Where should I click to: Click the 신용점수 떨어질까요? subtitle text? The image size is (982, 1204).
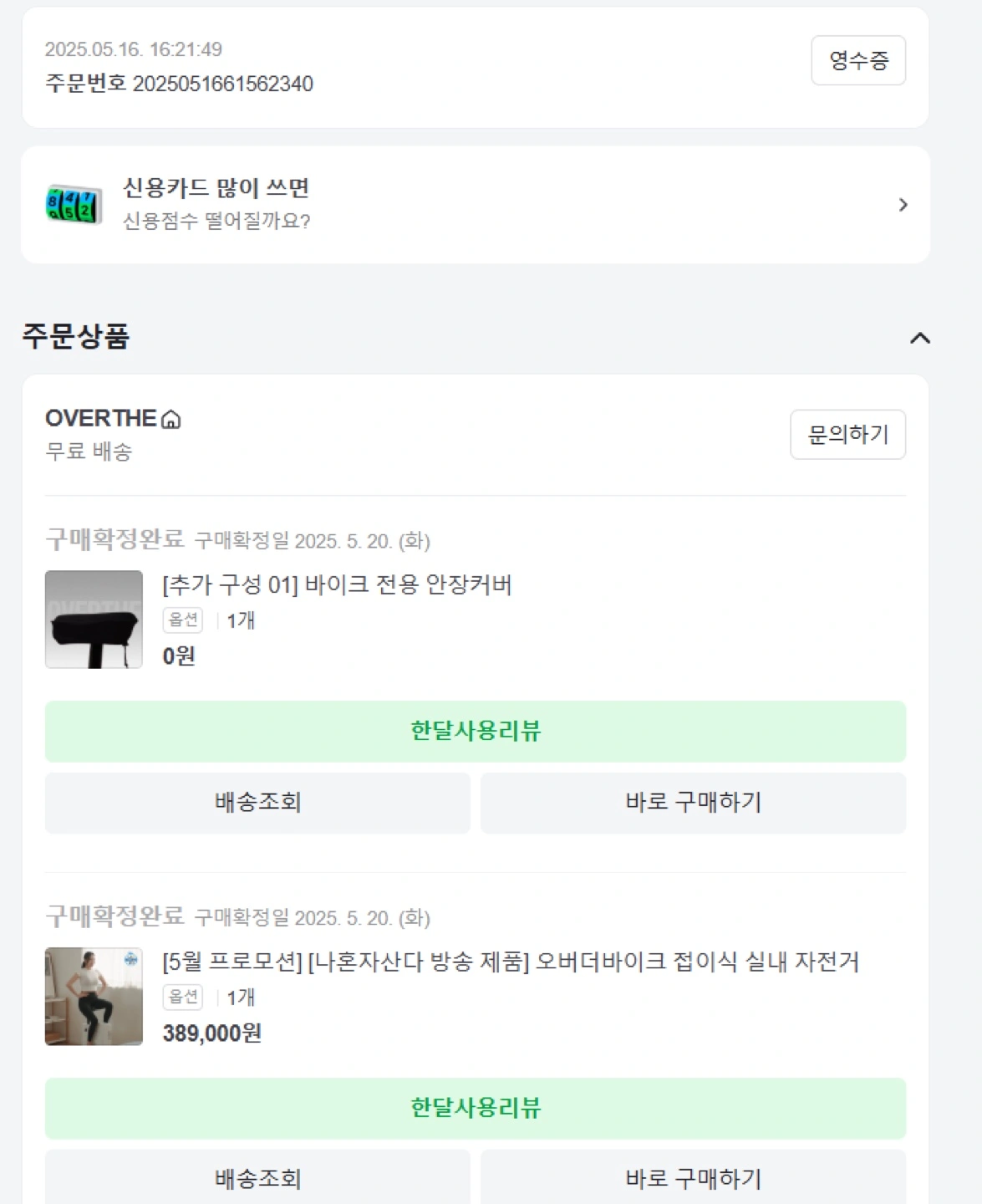coord(216,221)
